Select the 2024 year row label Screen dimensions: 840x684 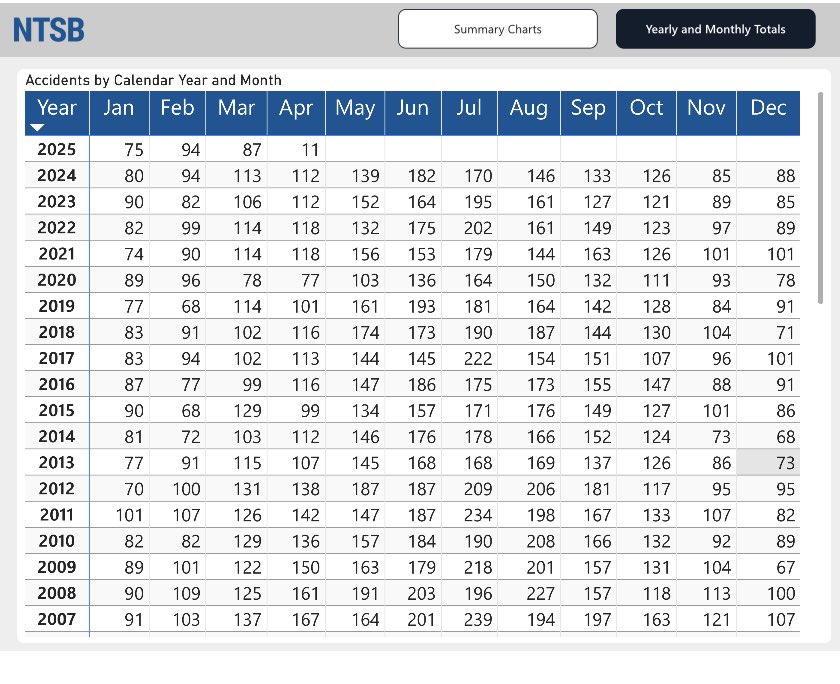point(57,175)
